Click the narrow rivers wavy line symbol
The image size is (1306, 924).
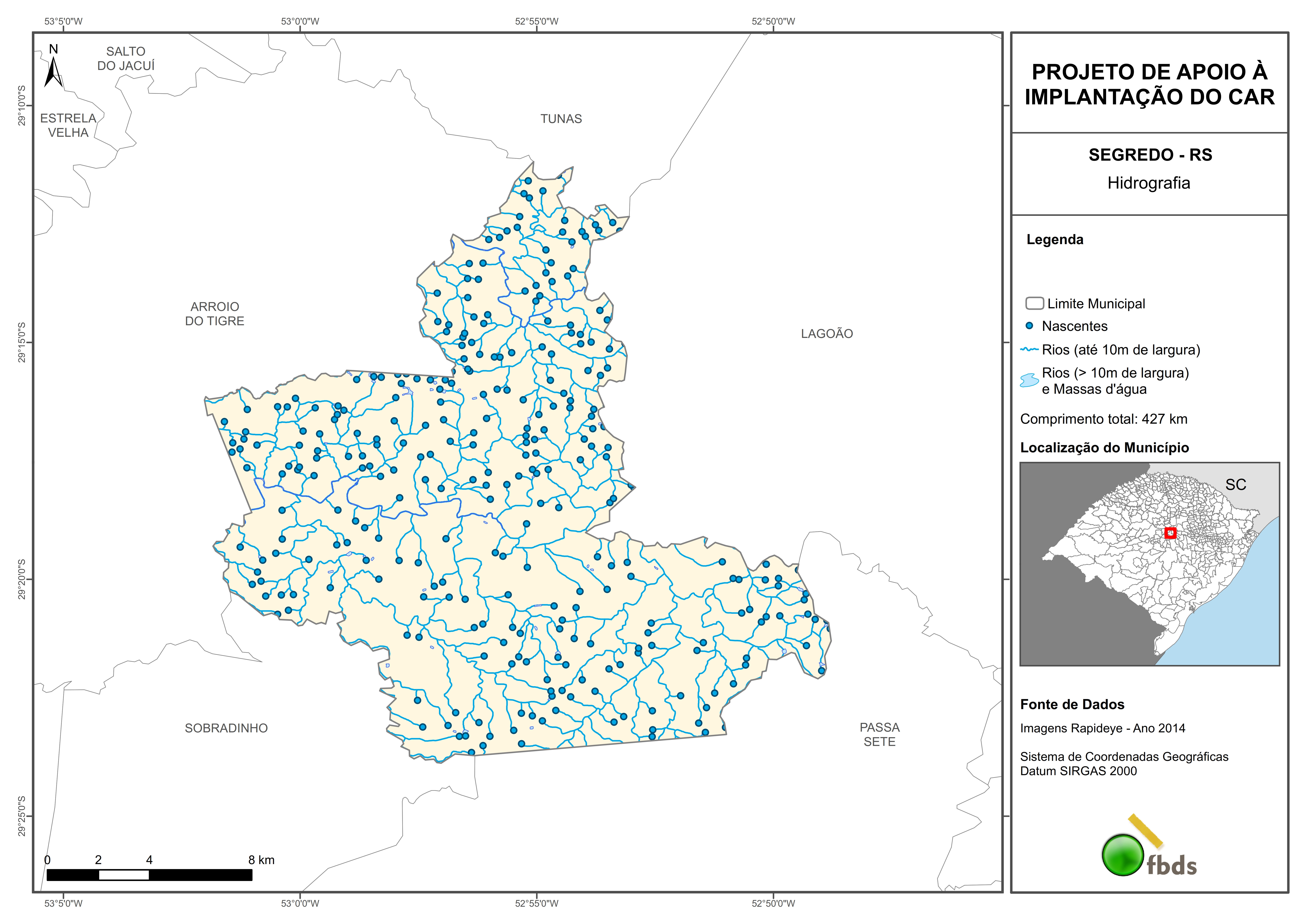coord(1029,349)
